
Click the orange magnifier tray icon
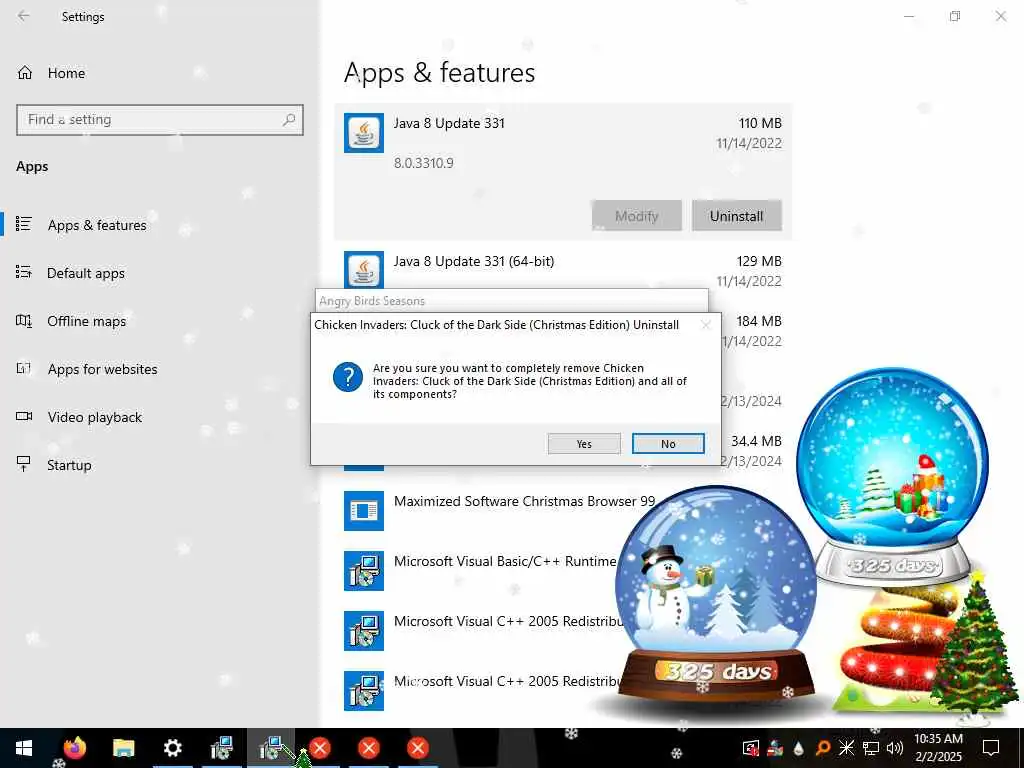[x=823, y=748]
